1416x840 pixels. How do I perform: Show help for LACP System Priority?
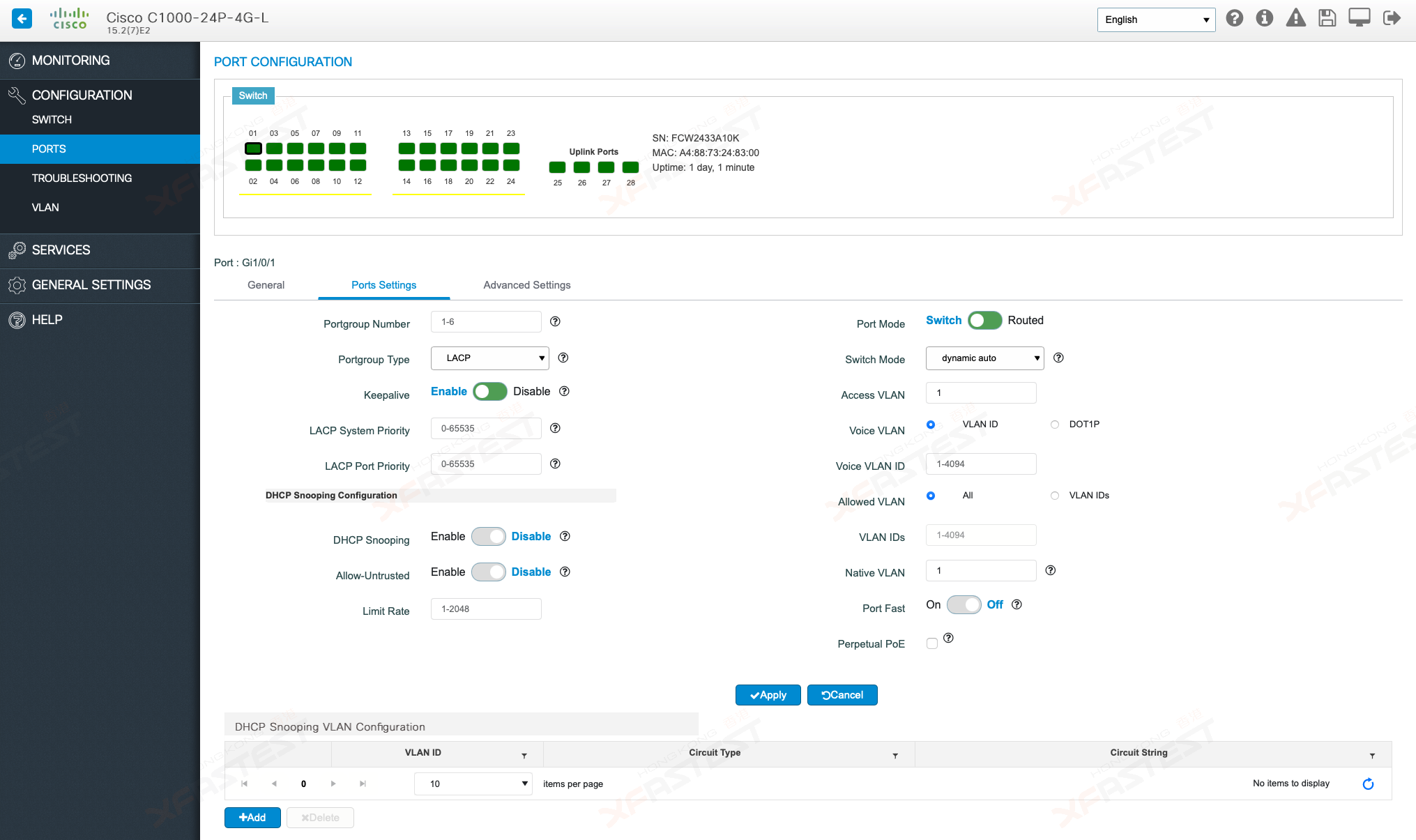[555, 428]
